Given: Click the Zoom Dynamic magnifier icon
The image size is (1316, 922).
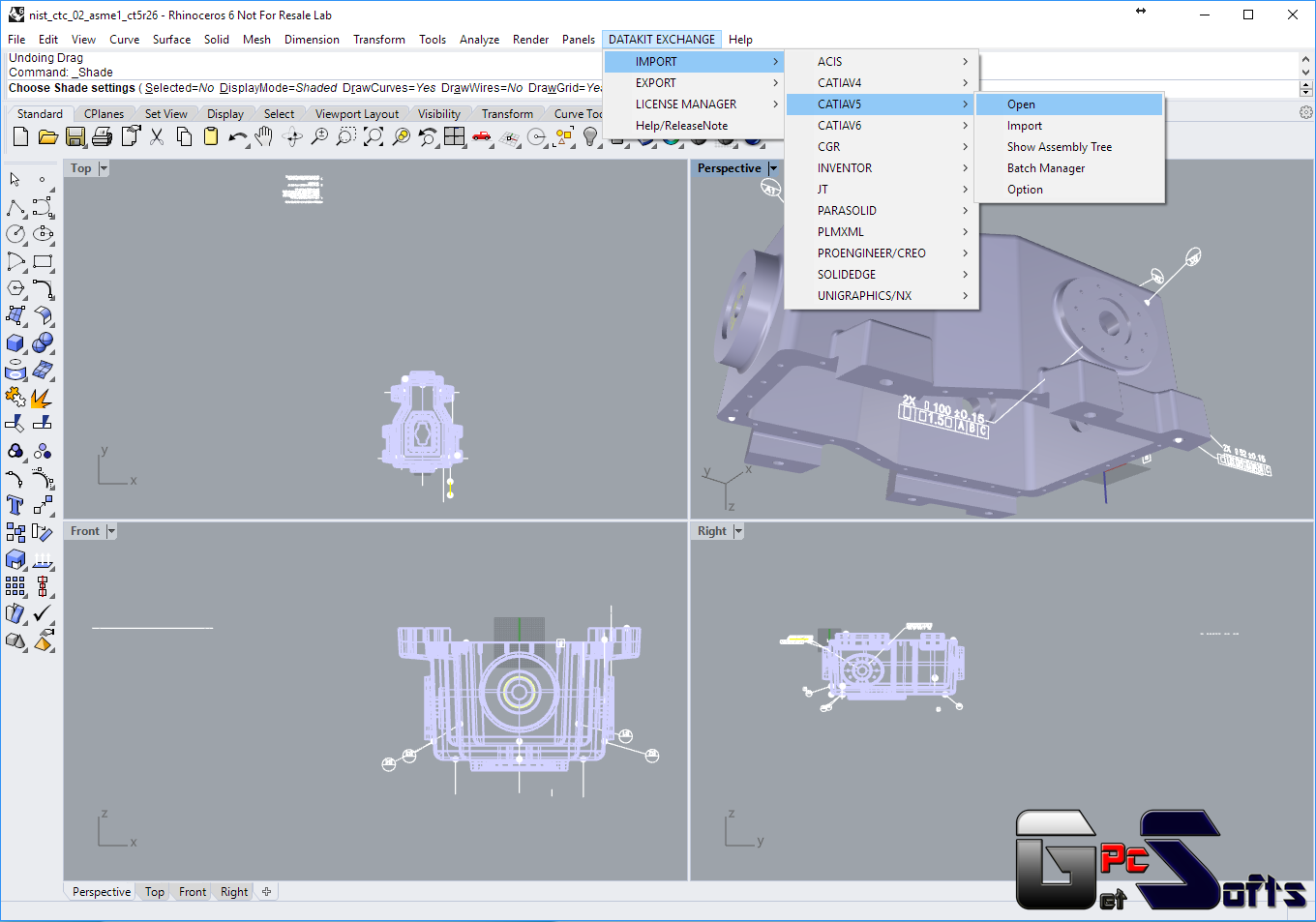Looking at the screenshot, I should (319, 137).
